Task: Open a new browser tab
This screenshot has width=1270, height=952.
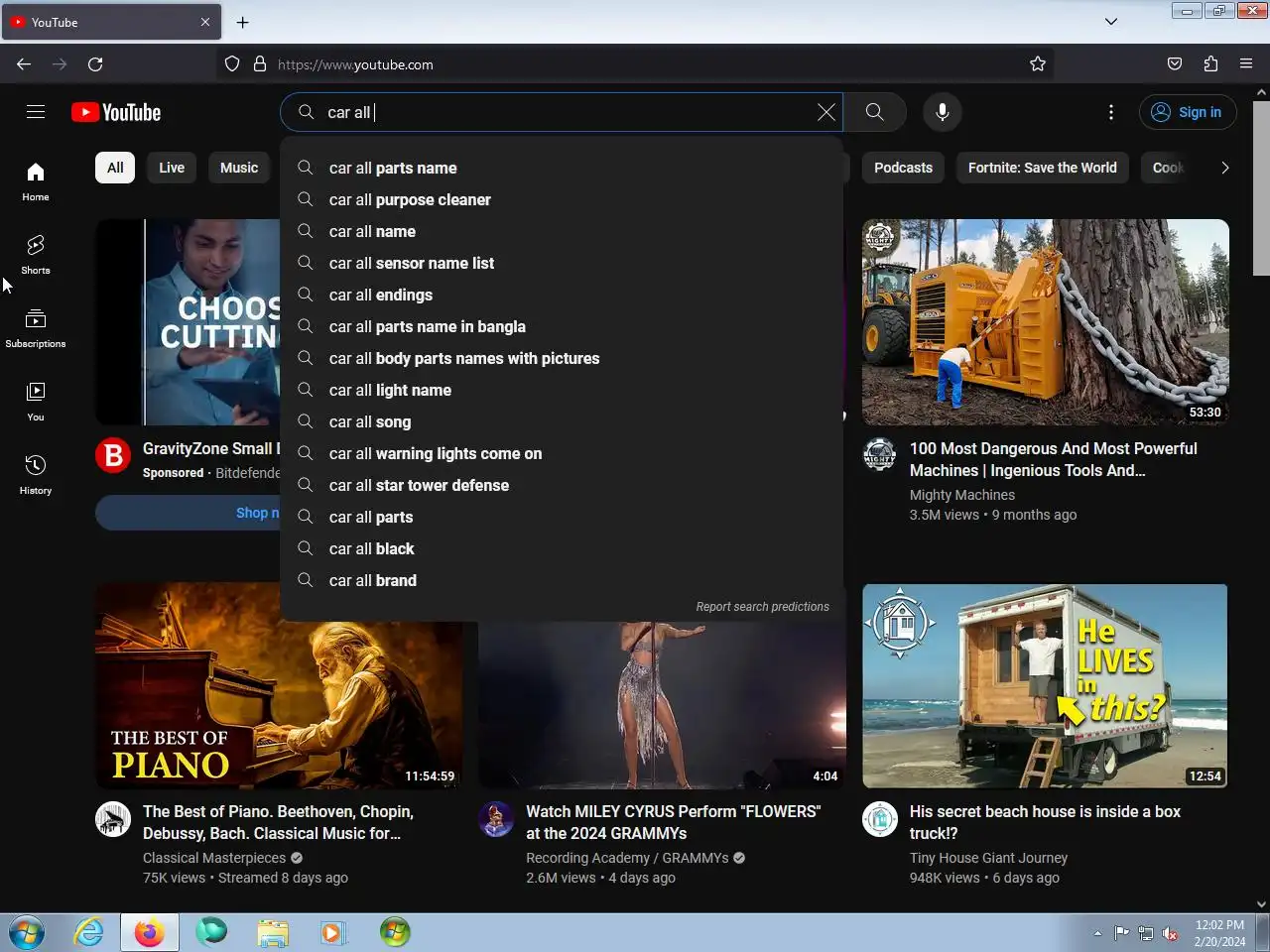Action: [x=243, y=22]
